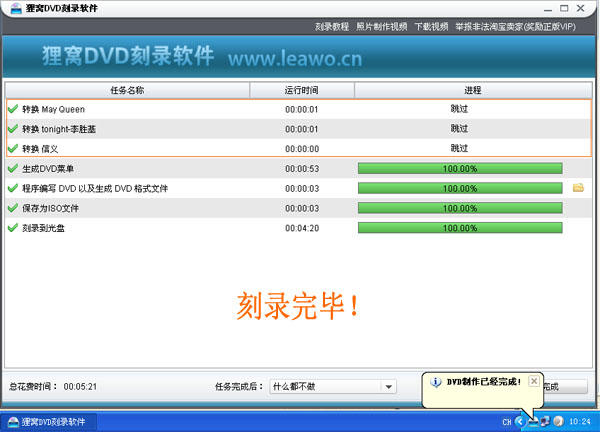The height and width of the screenshot is (432, 600).
Task: Click green checkmark beside 生成DVD菜单
Action: pyautogui.click(x=13, y=168)
